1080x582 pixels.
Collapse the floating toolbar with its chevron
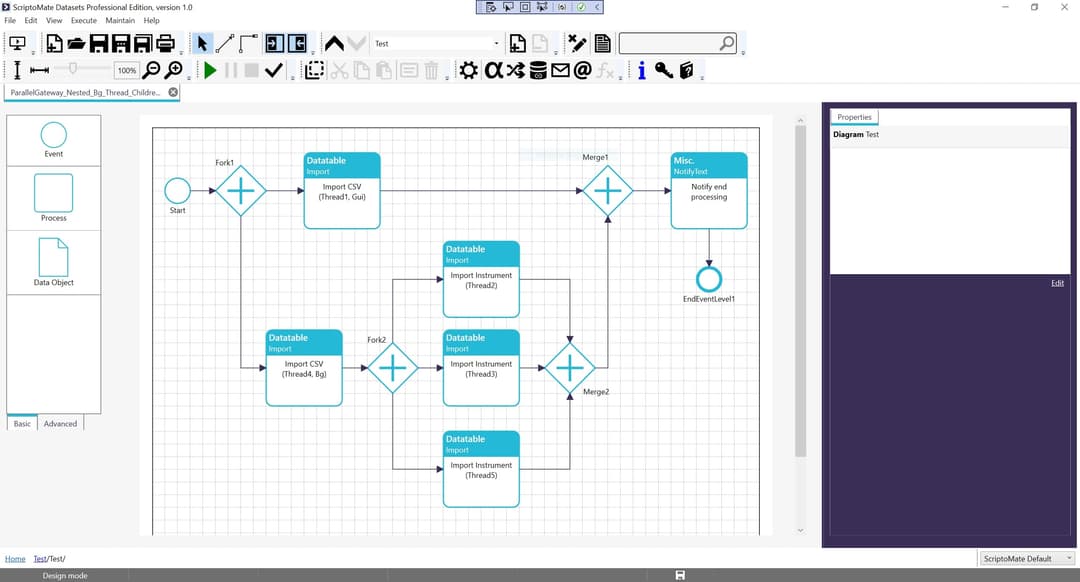click(596, 7)
